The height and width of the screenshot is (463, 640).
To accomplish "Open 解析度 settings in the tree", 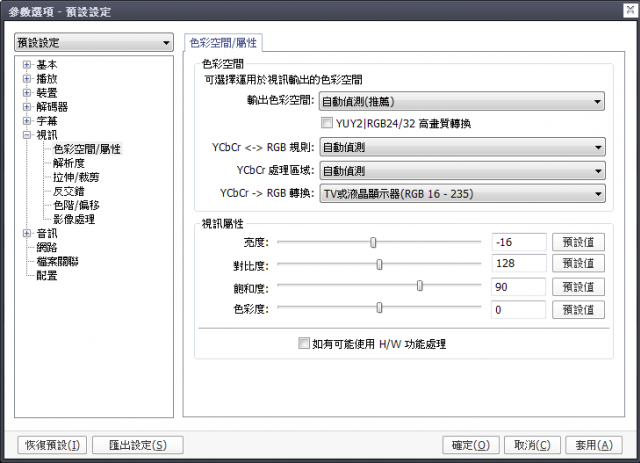I will click(69, 163).
